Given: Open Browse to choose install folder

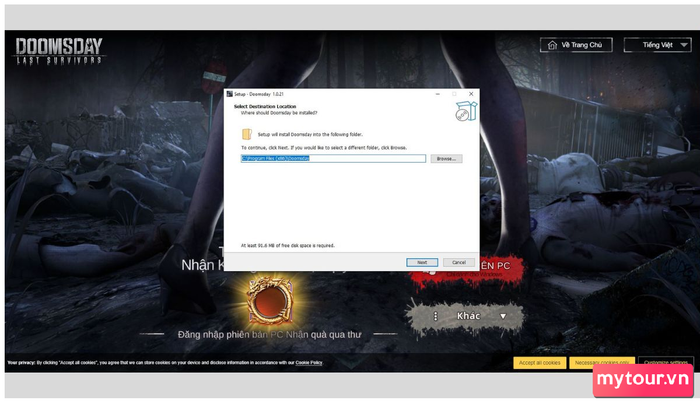Looking at the screenshot, I should pos(446,159).
